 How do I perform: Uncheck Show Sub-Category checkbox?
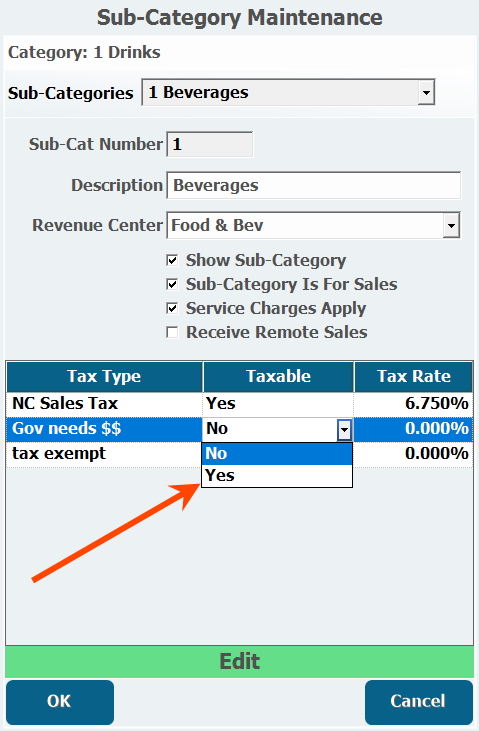pyautogui.click(x=173, y=260)
